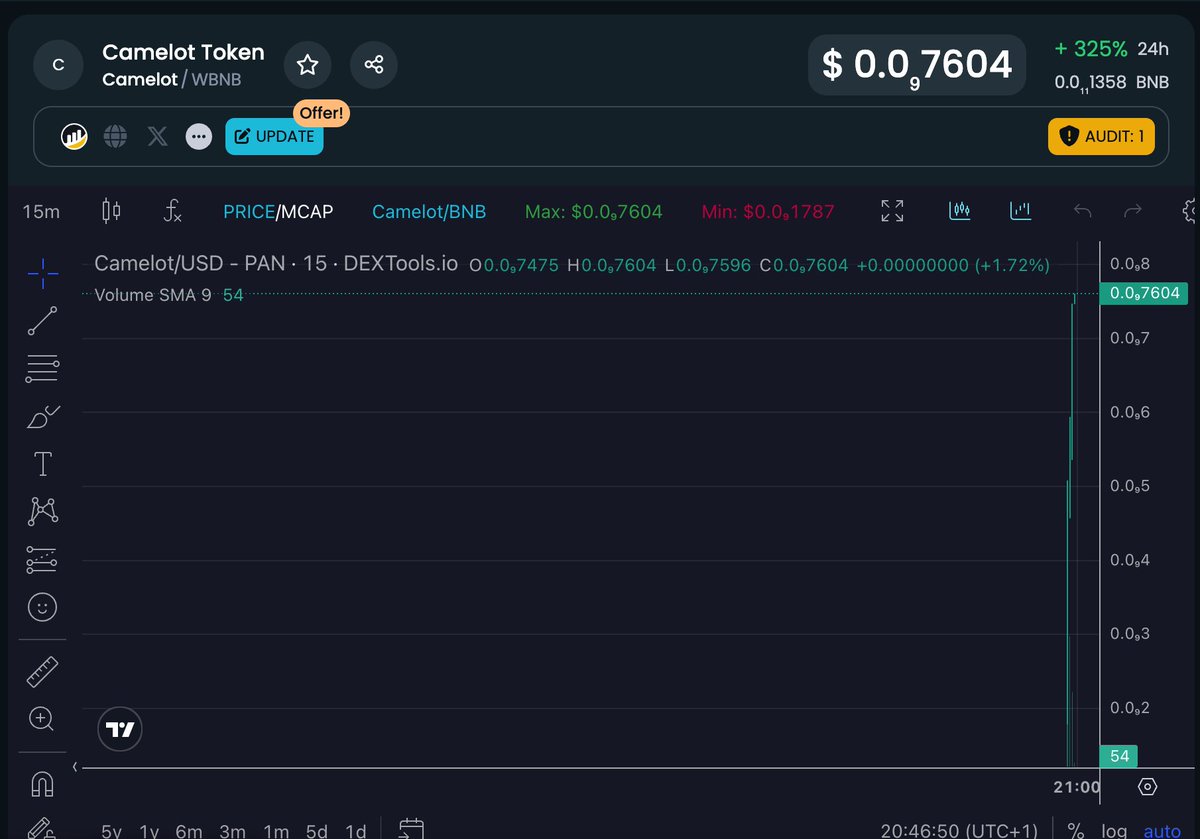Select the forecasting position tool
This screenshot has width=1200, height=839.
tap(42, 559)
